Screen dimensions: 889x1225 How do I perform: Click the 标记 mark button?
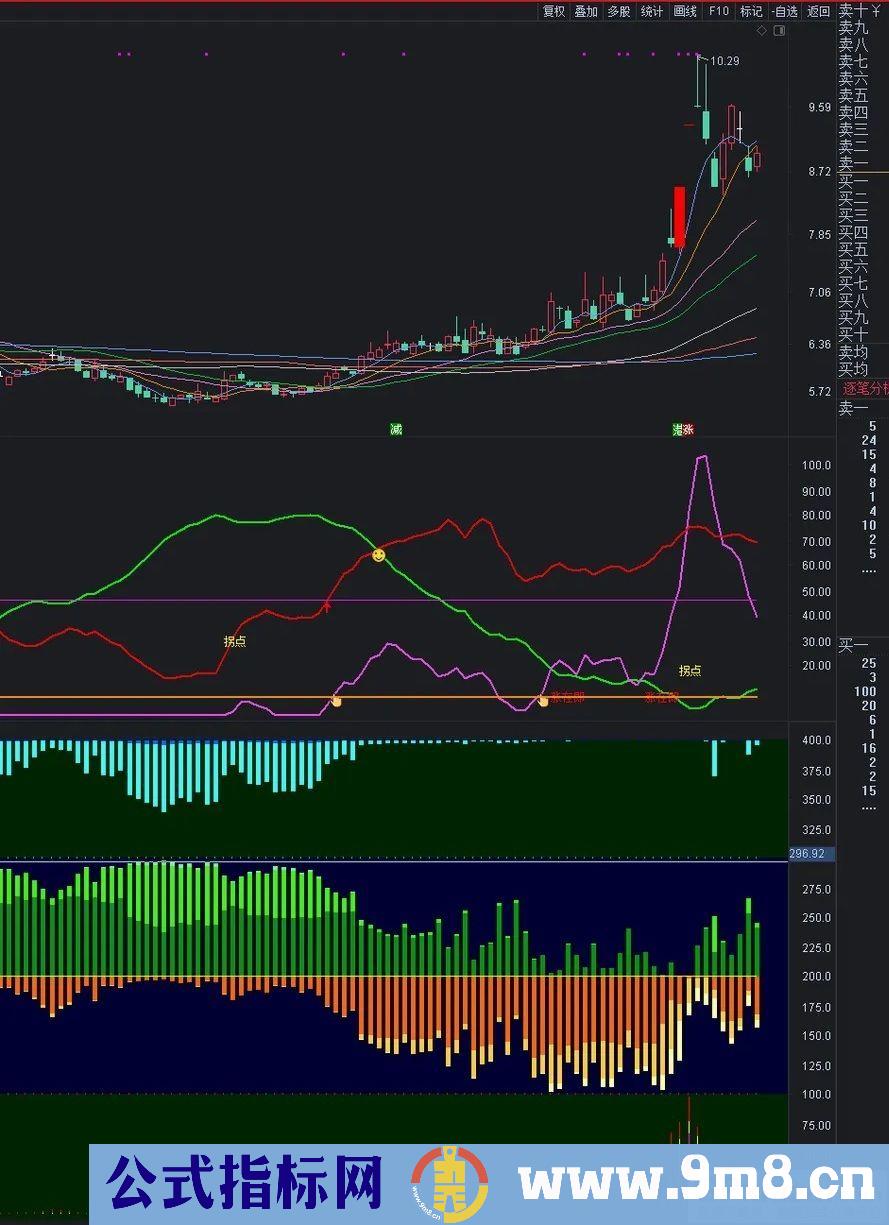pos(751,11)
